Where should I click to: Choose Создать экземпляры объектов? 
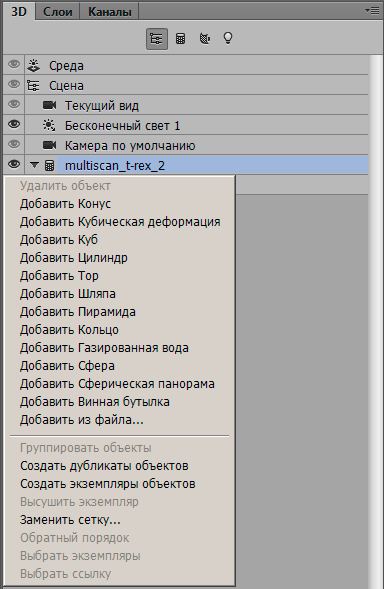click(x=119, y=484)
